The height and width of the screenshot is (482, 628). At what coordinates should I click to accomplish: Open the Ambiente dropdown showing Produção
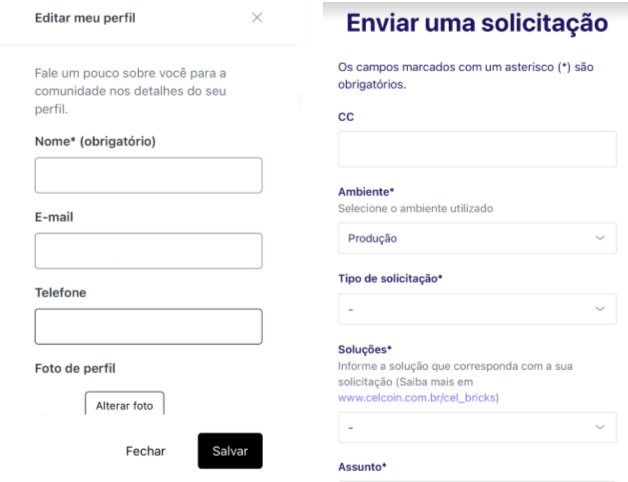(x=477, y=239)
